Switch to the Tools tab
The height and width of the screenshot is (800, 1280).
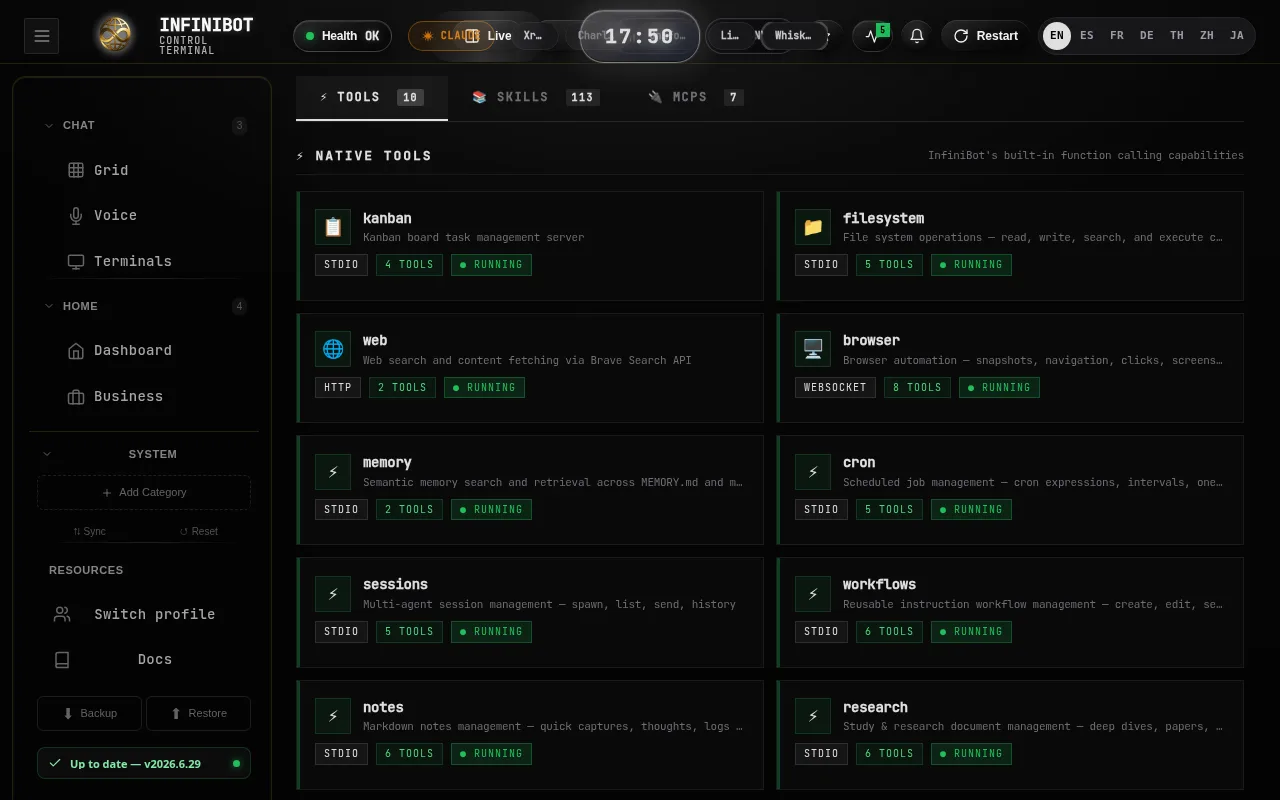tap(371, 97)
